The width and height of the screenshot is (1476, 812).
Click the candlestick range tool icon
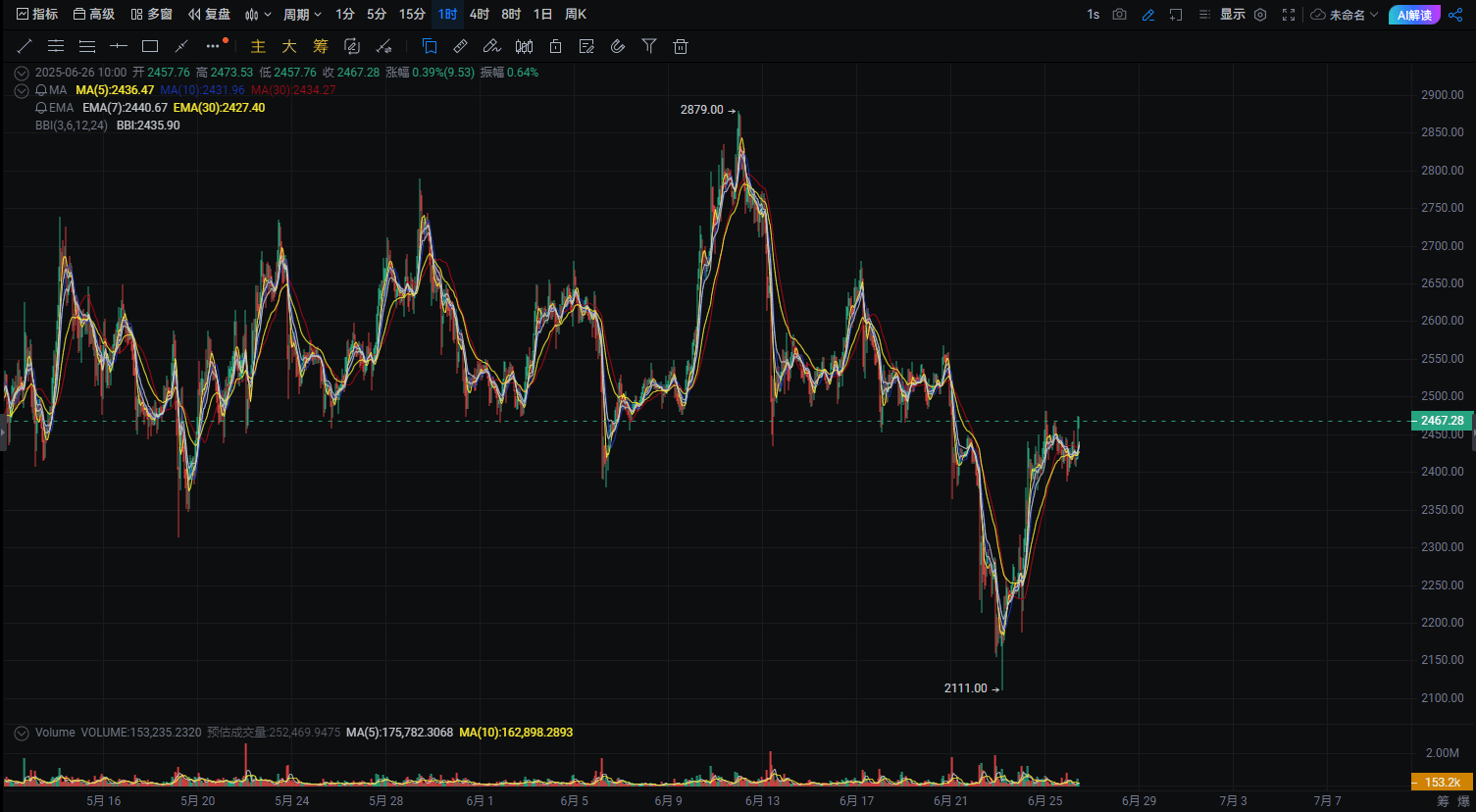pos(524,46)
